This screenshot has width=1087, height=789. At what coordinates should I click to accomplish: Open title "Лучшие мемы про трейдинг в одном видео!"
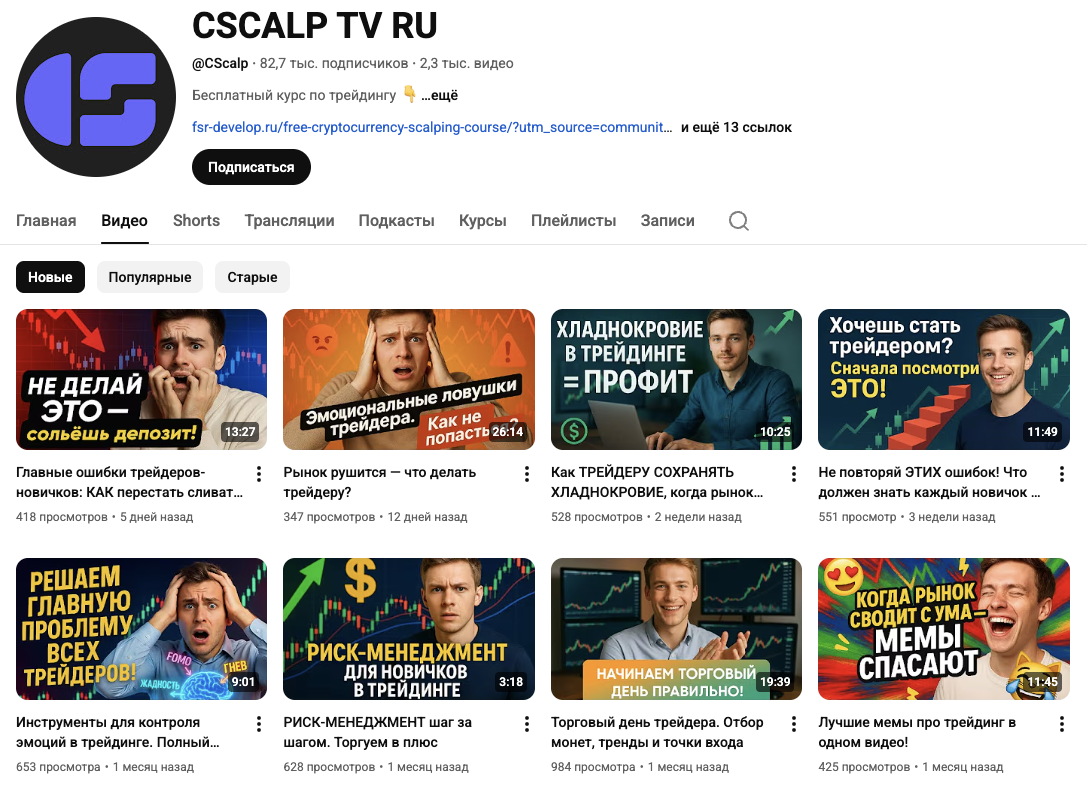tap(917, 732)
